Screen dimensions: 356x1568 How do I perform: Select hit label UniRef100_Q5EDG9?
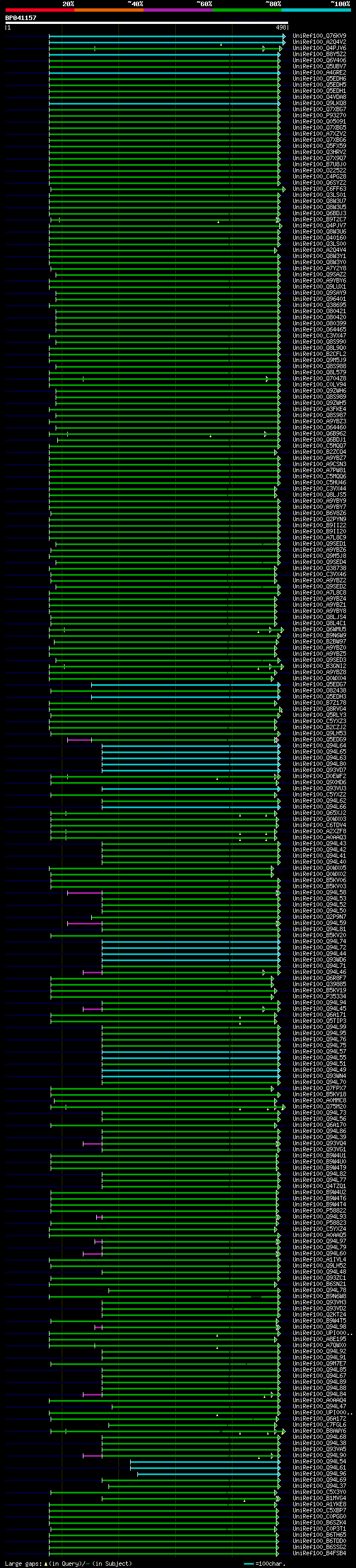click(x=319, y=740)
